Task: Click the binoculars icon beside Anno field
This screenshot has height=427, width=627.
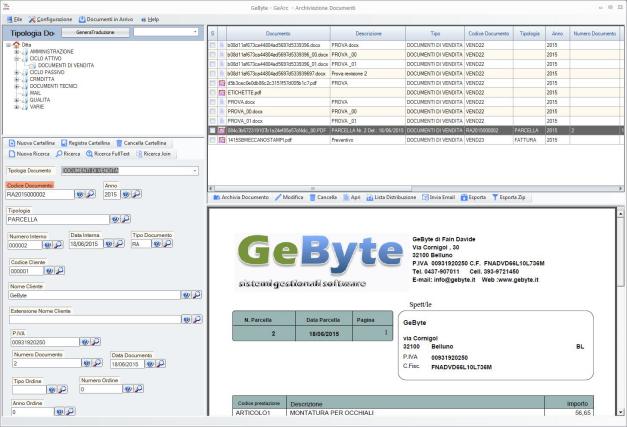Action: point(126,194)
